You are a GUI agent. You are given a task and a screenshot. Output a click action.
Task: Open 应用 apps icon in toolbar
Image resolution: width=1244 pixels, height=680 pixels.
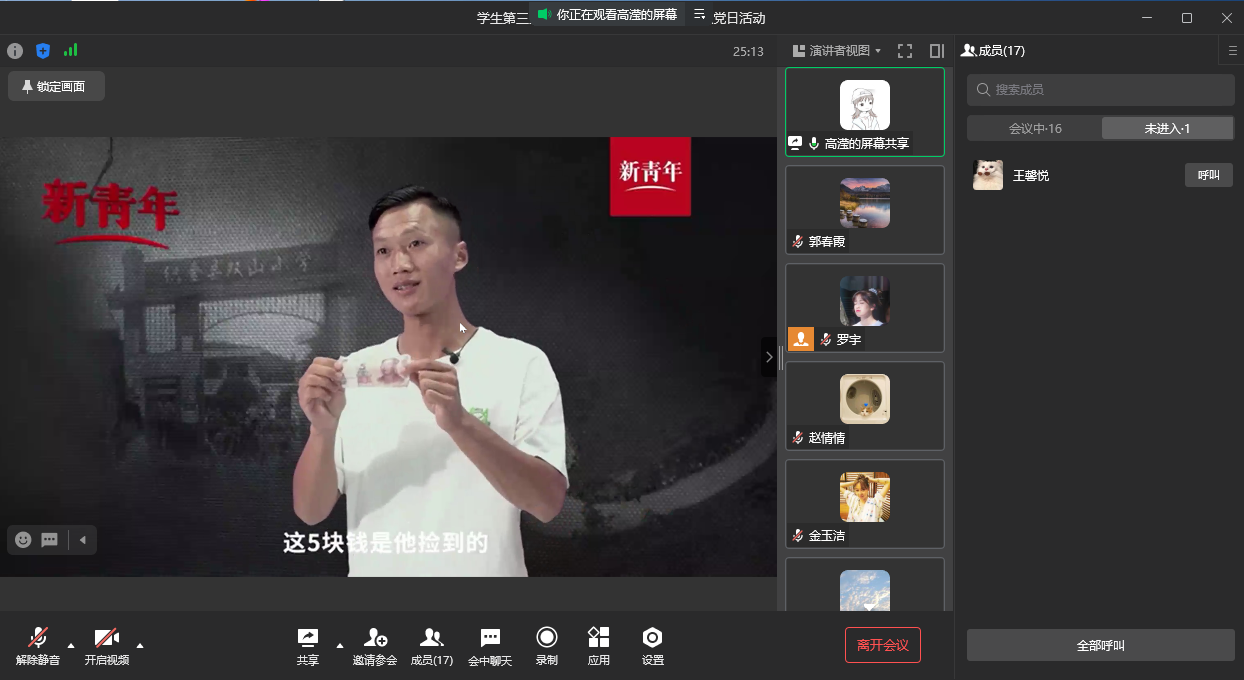pos(598,645)
